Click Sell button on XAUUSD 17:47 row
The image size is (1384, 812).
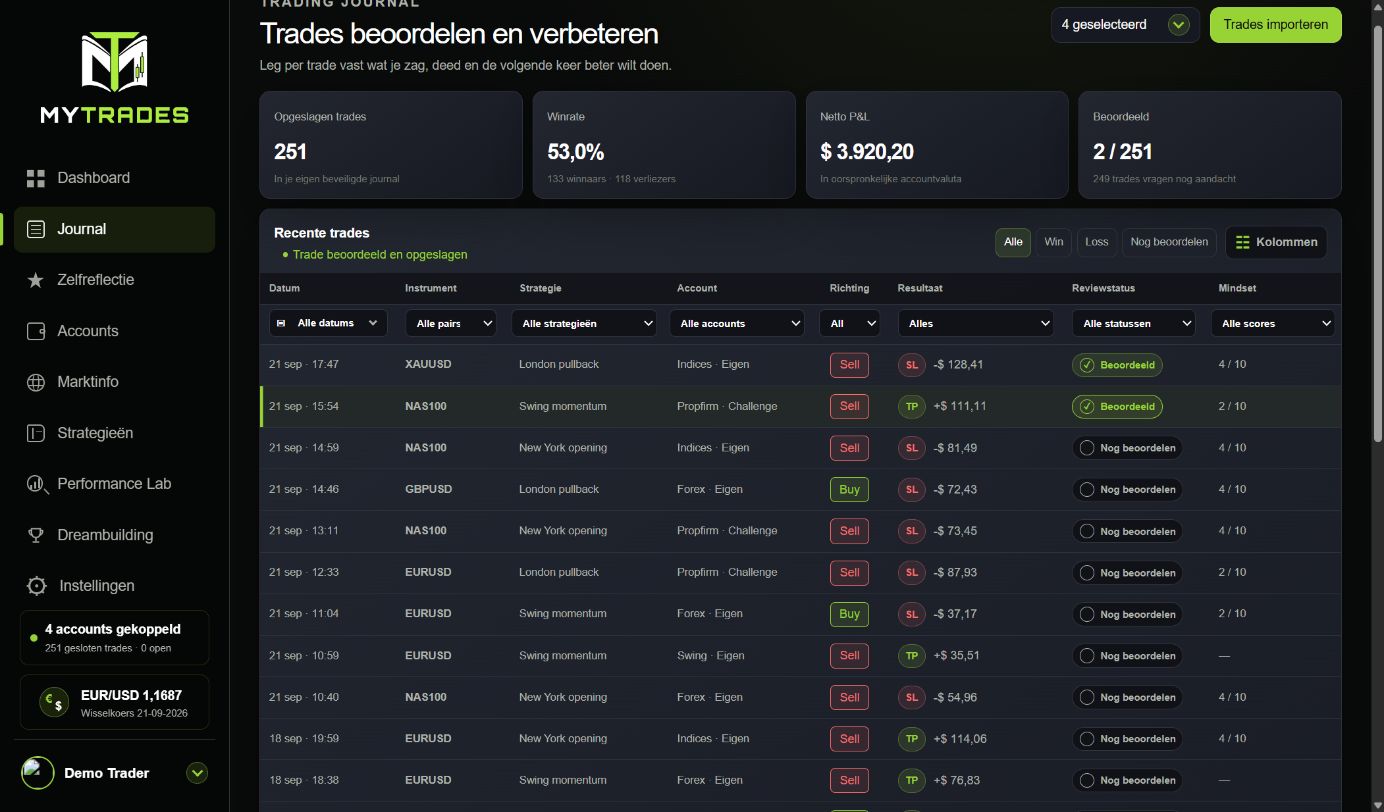coord(849,365)
